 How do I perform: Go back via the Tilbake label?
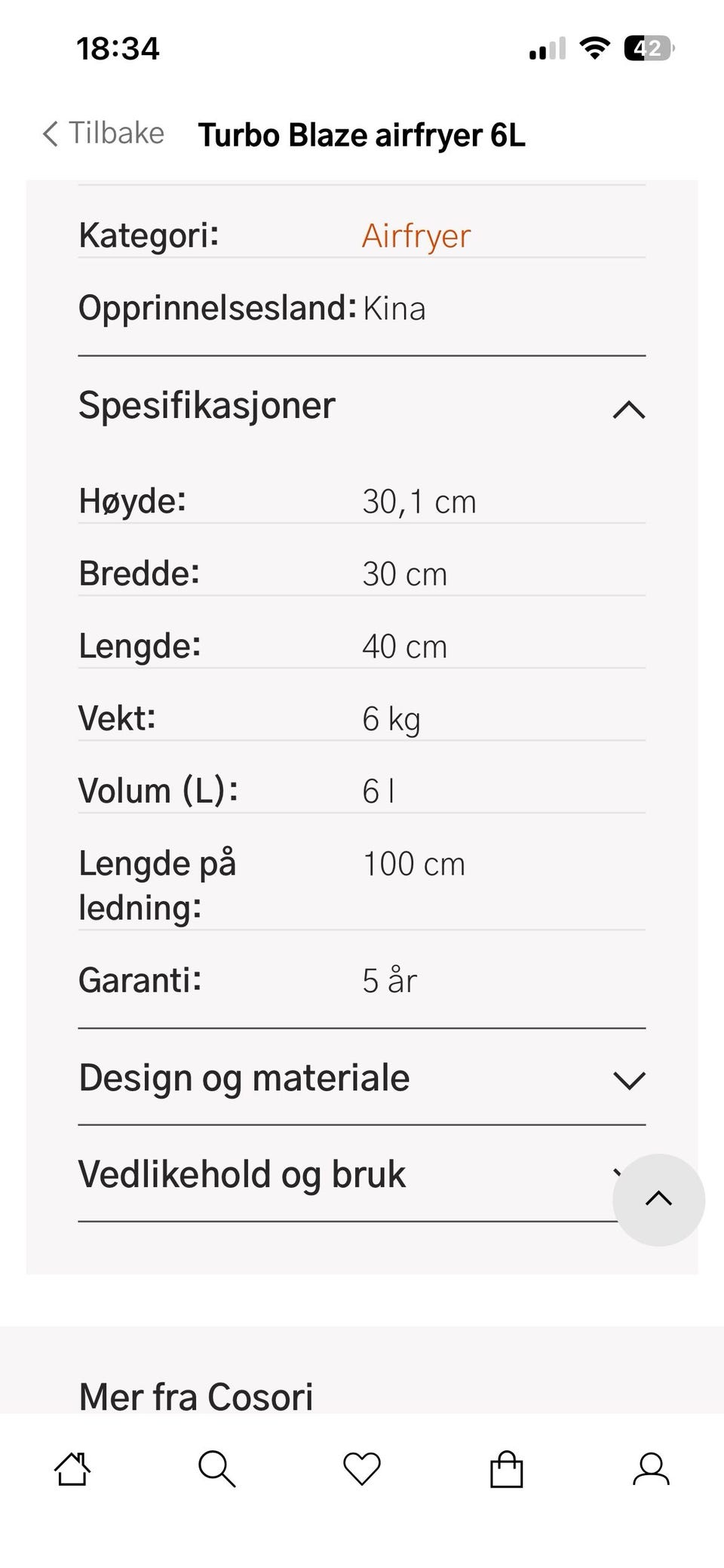[116, 133]
